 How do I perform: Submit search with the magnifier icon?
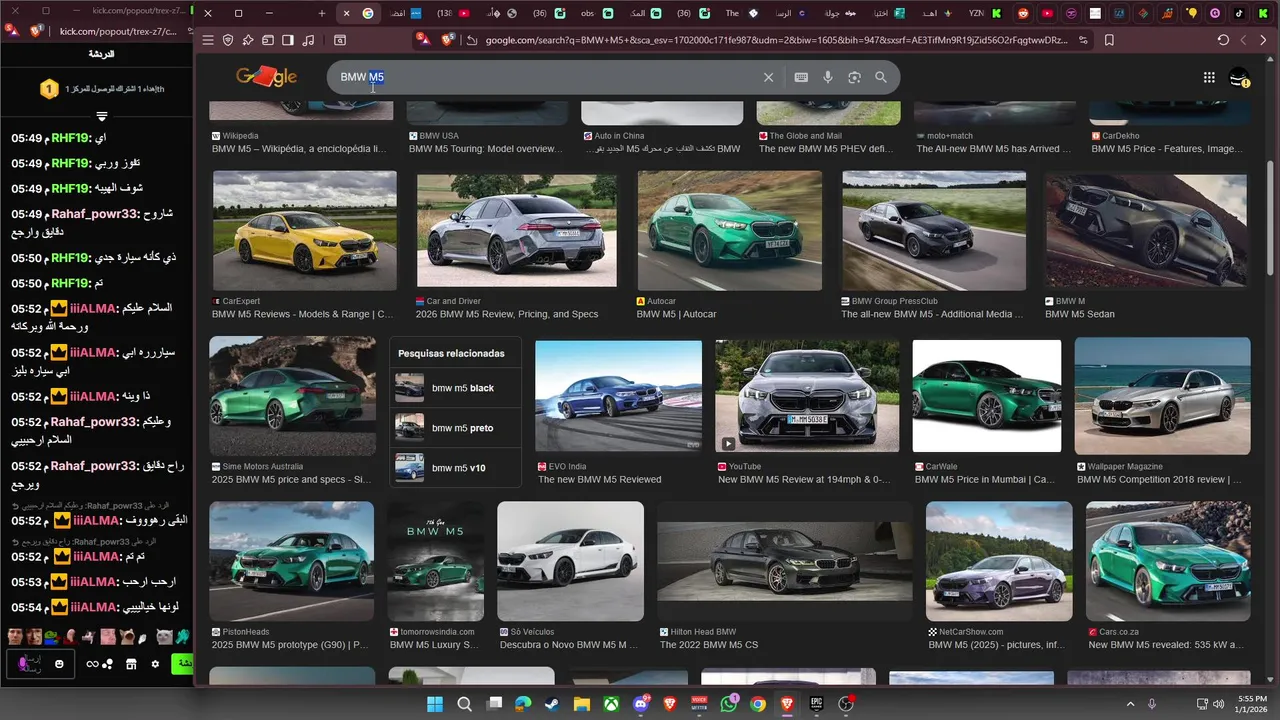(881, 77)
